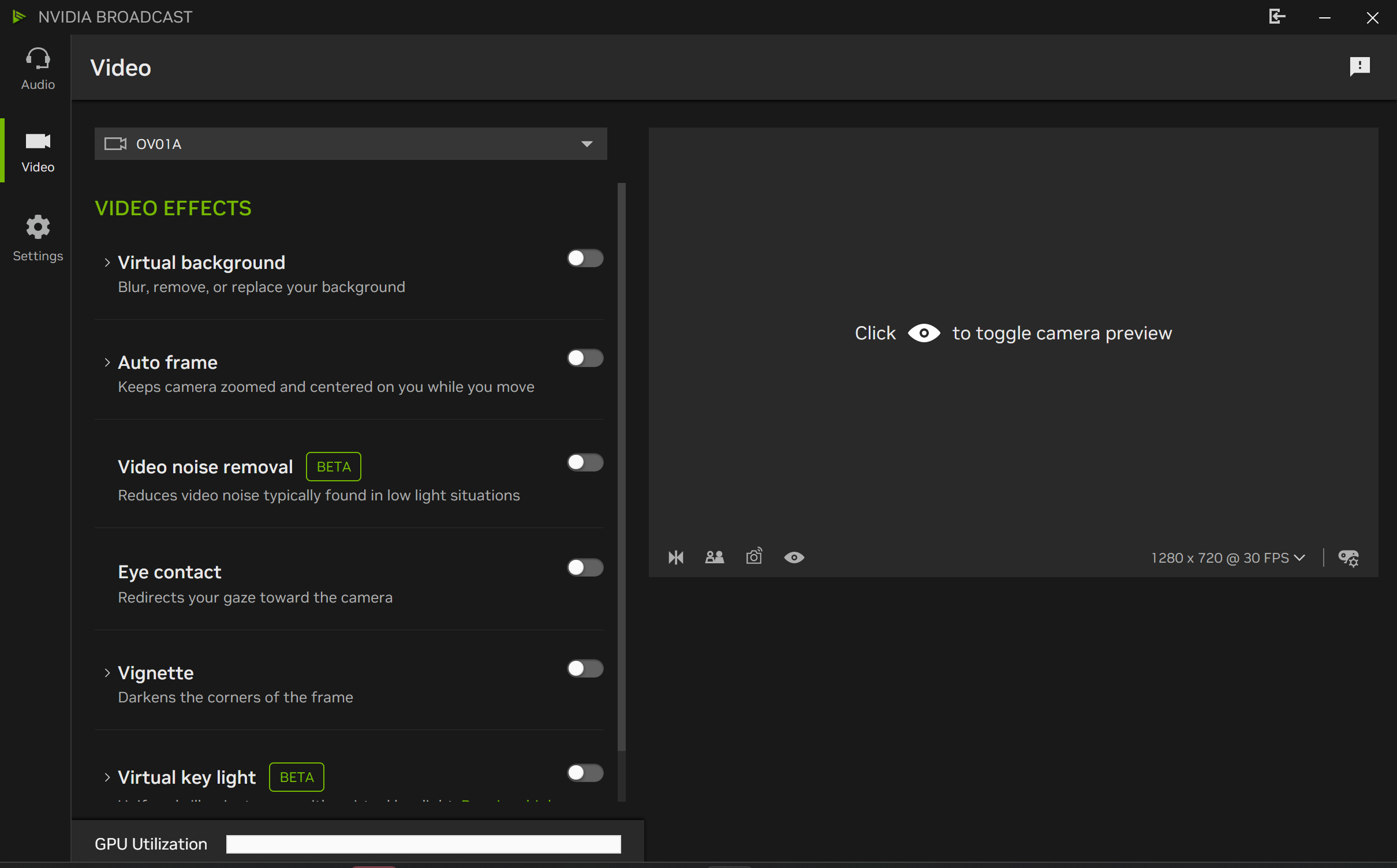Click the feedback icon at top right

click(x=1359, y=66)
